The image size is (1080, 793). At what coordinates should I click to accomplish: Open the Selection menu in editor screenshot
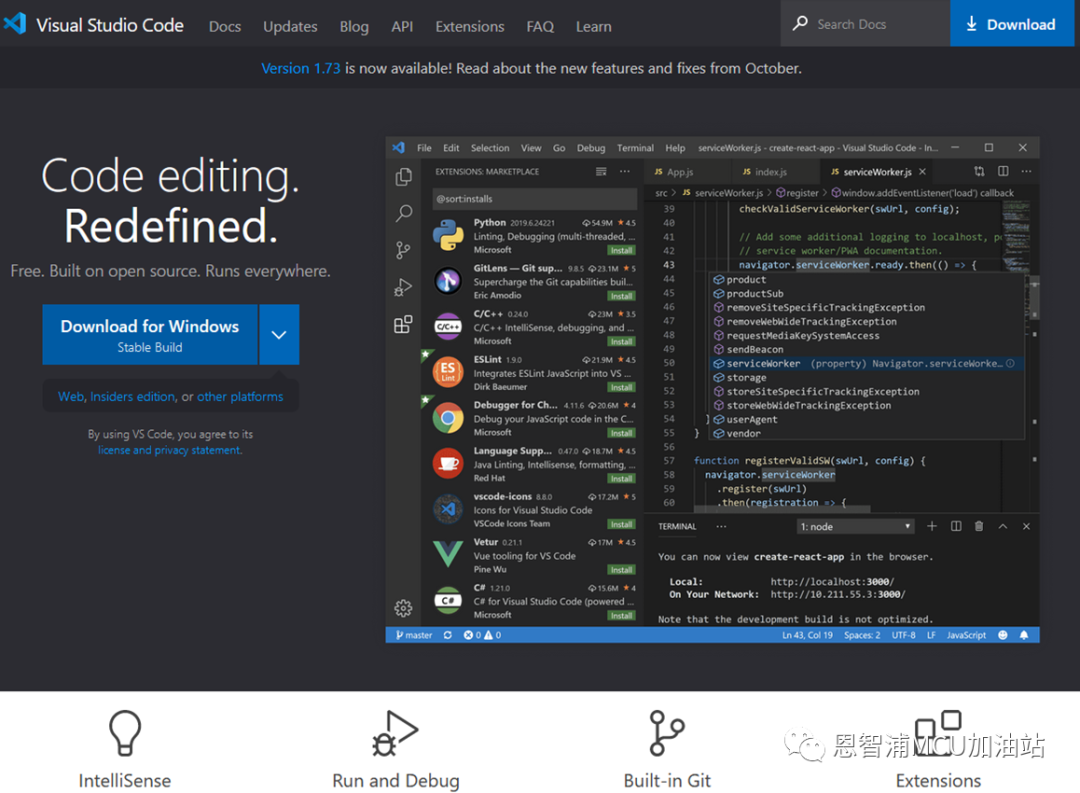(490, 148)
